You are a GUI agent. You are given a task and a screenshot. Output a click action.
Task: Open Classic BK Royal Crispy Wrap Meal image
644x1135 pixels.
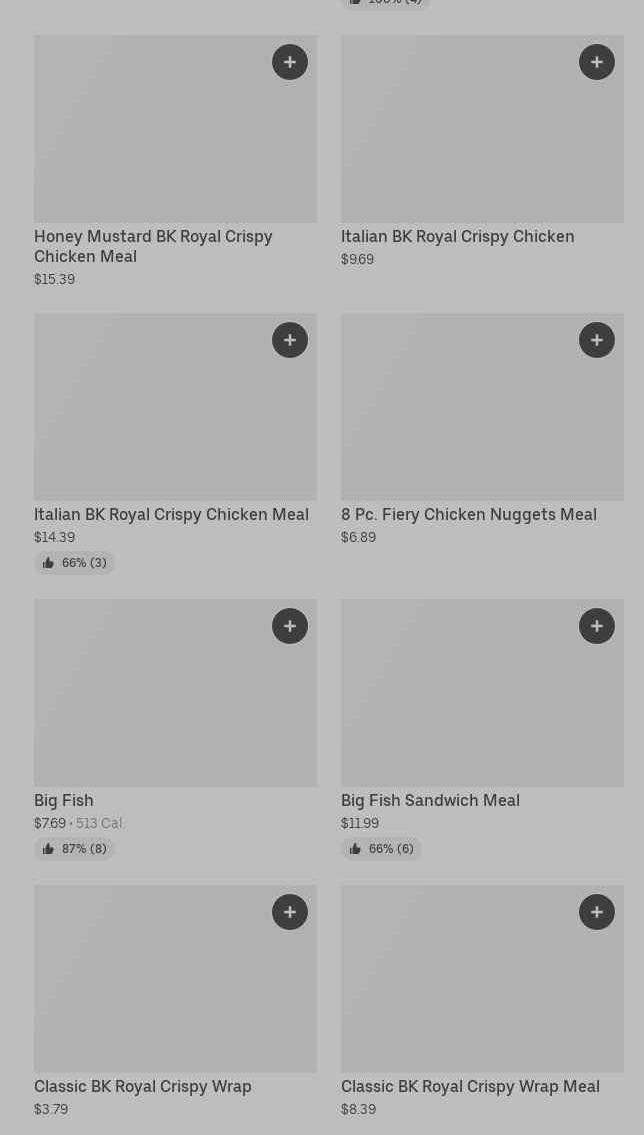460,990
